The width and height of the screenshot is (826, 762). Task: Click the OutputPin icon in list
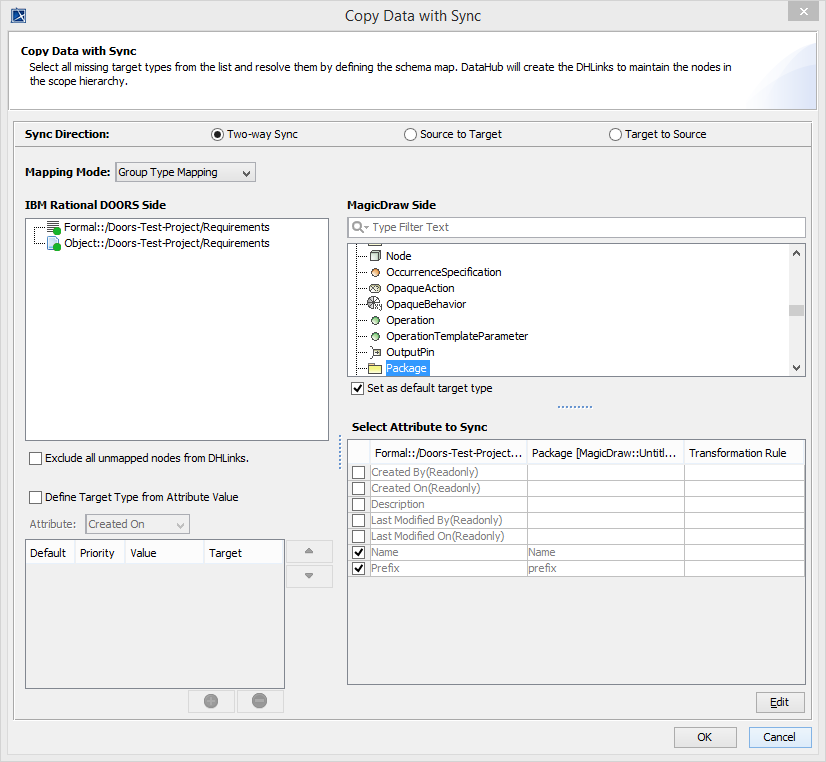[x=375, y=352]
